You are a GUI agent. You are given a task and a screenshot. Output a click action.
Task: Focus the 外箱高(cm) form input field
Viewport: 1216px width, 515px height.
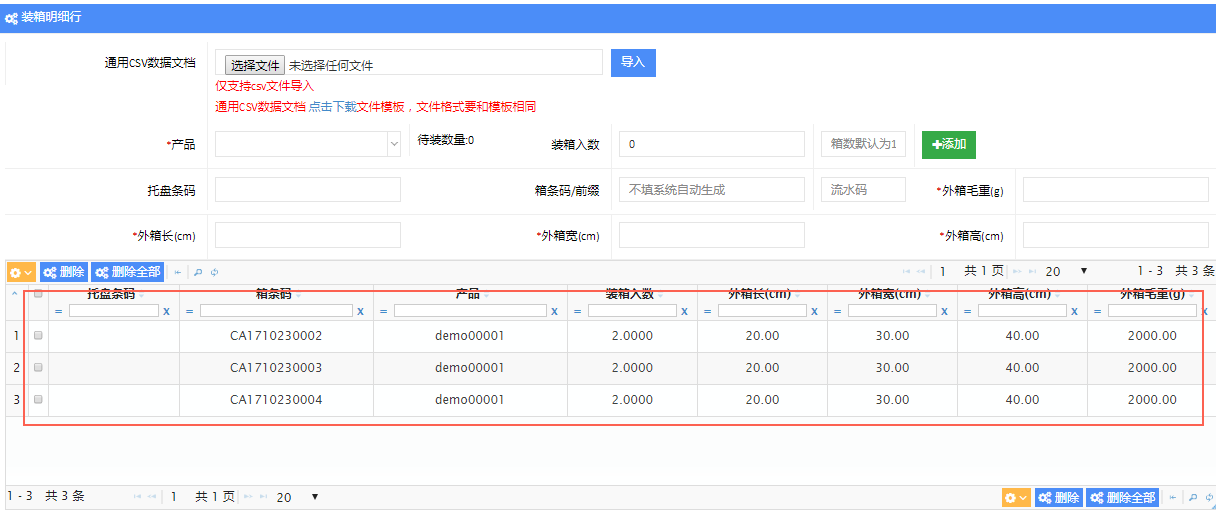[1116, 235]
